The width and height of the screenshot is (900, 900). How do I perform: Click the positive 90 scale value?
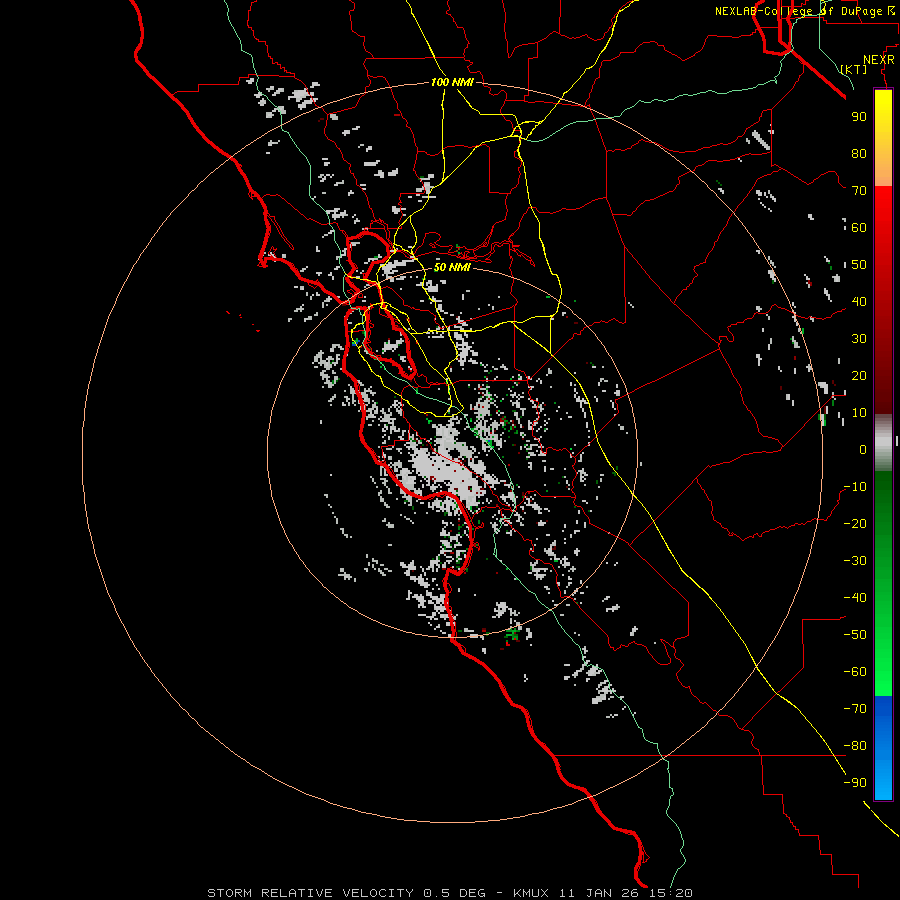[859, 117]
